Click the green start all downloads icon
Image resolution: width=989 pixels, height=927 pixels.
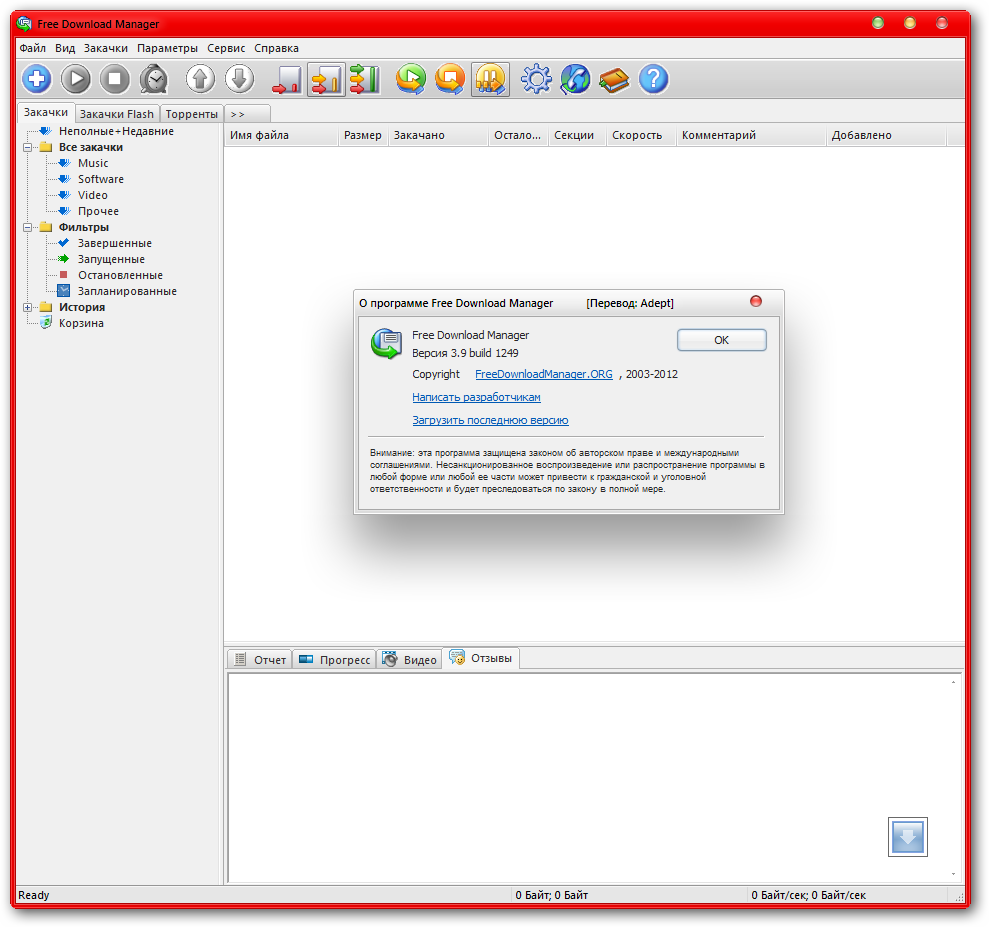(x=411, y=79)
